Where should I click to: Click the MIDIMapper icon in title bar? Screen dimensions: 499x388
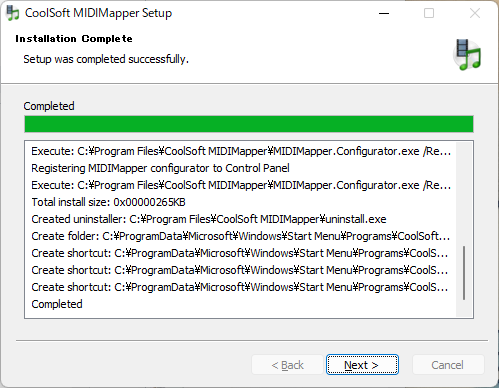[13, 13]
